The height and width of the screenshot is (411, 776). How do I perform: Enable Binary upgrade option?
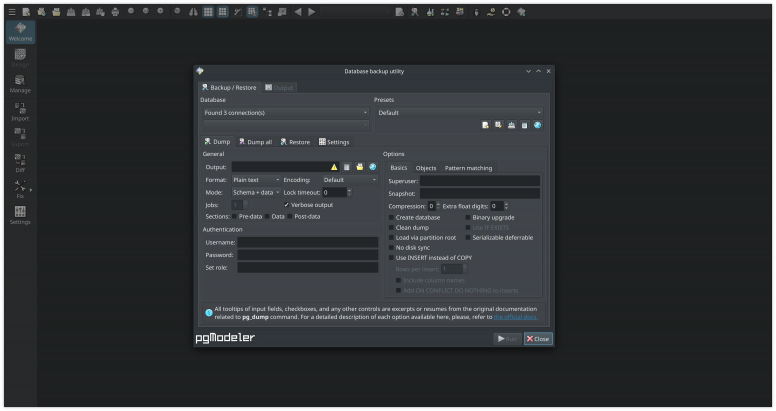point(468,217)
